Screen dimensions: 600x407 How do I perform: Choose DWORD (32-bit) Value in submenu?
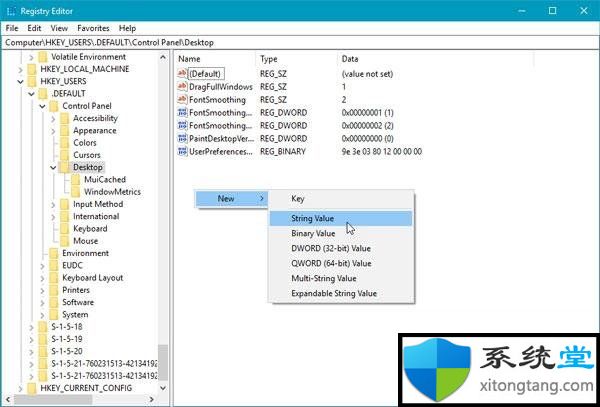[x=341, y=248]
